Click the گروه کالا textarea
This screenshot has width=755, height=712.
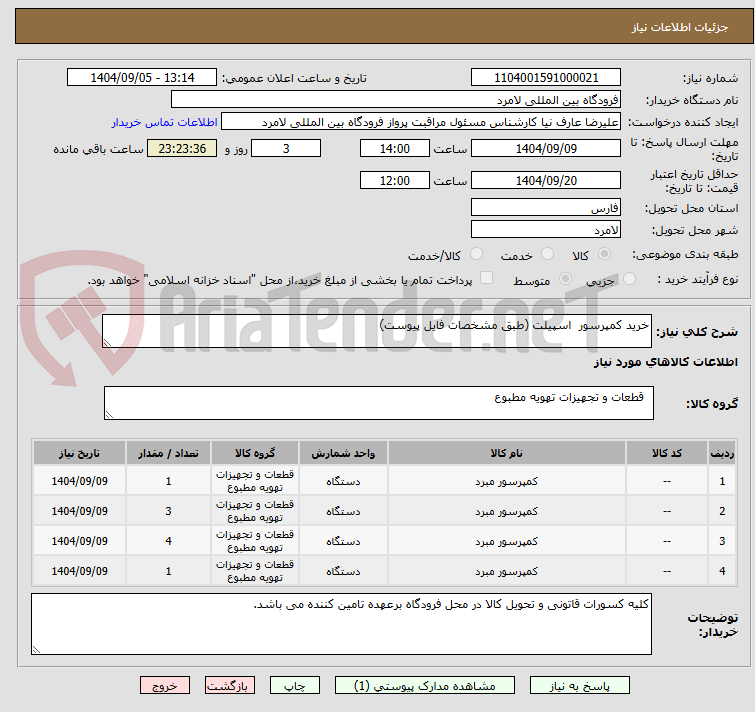tap(378, 403)
